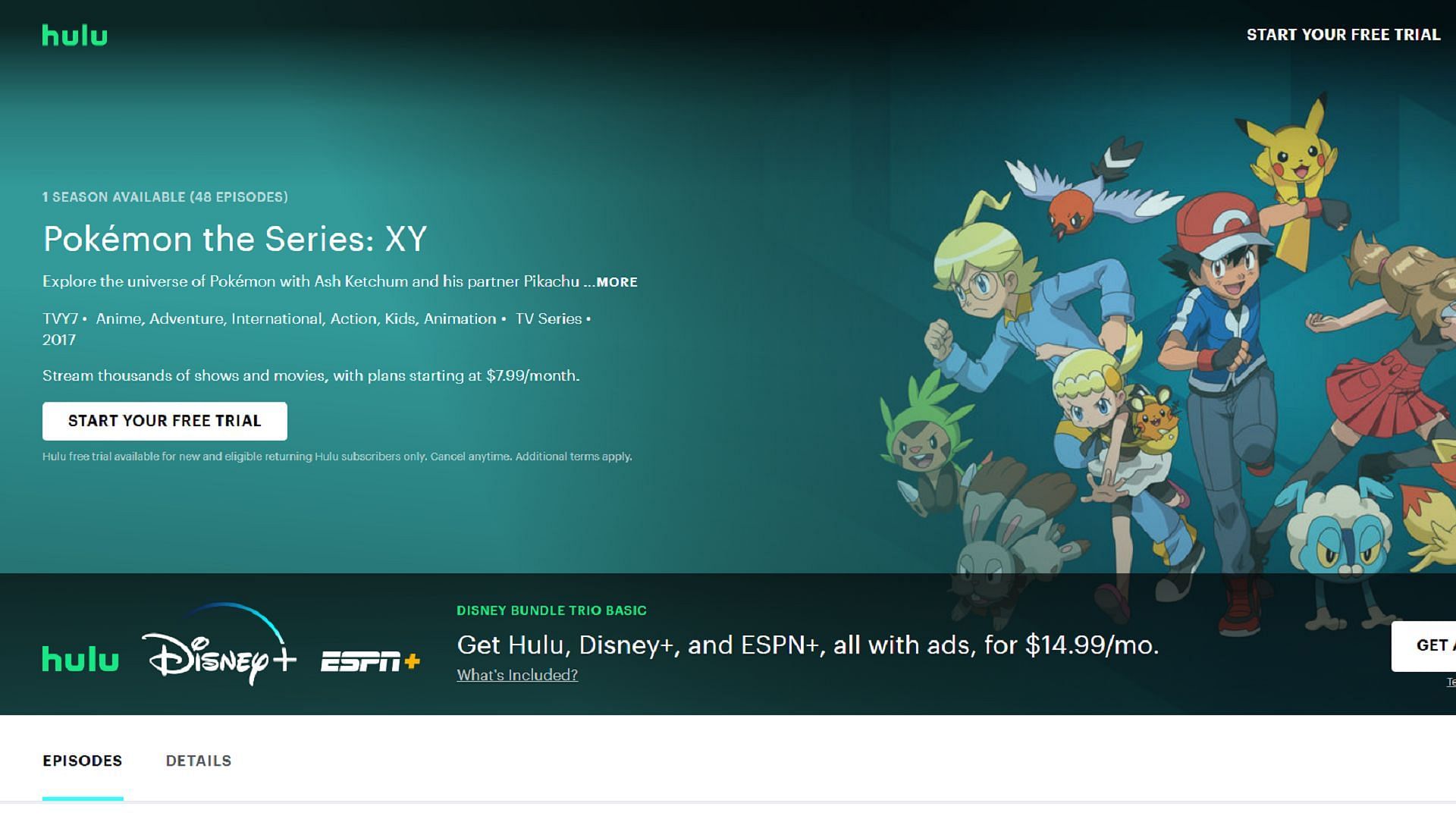Click the partially visible GET button in the bundle banner
The width and height of the screenshot is (1456, 819).
[1423, 645]
